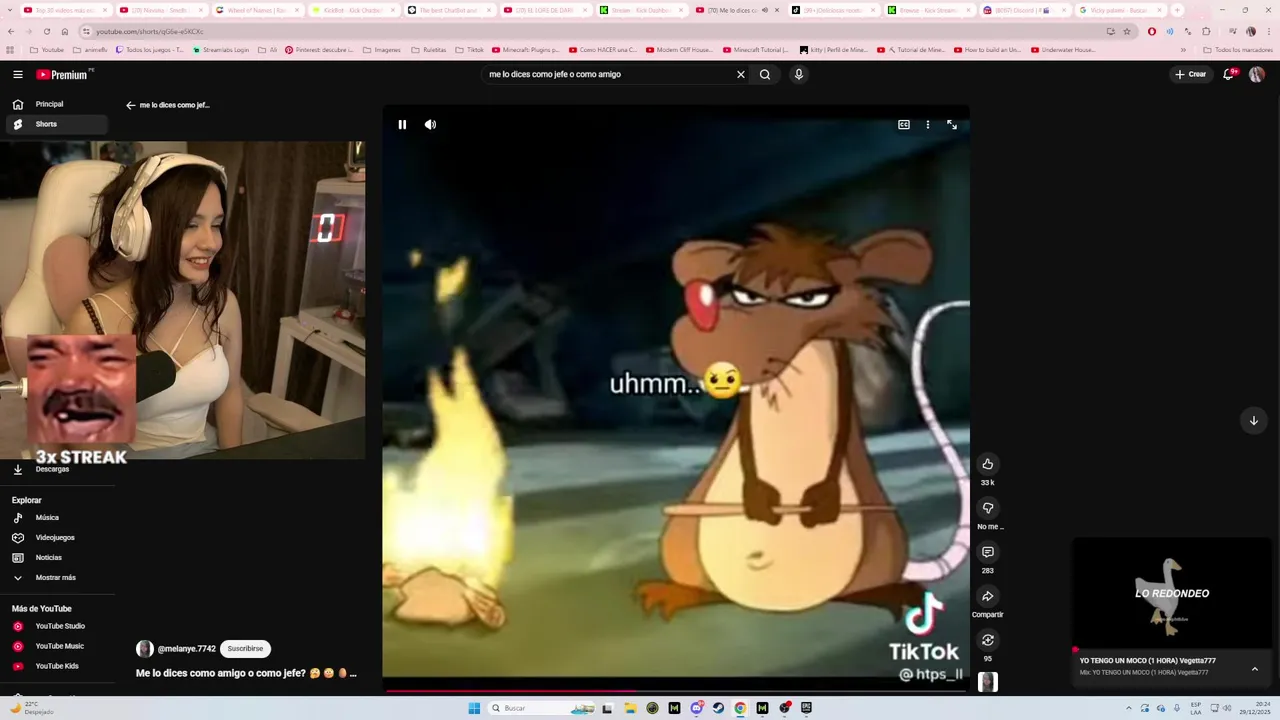Image resolution: width=1280 pixels, height=720 pixels.
Task: Open the LO REDONDEO mini player video
Action: (x=1172, y=594)
